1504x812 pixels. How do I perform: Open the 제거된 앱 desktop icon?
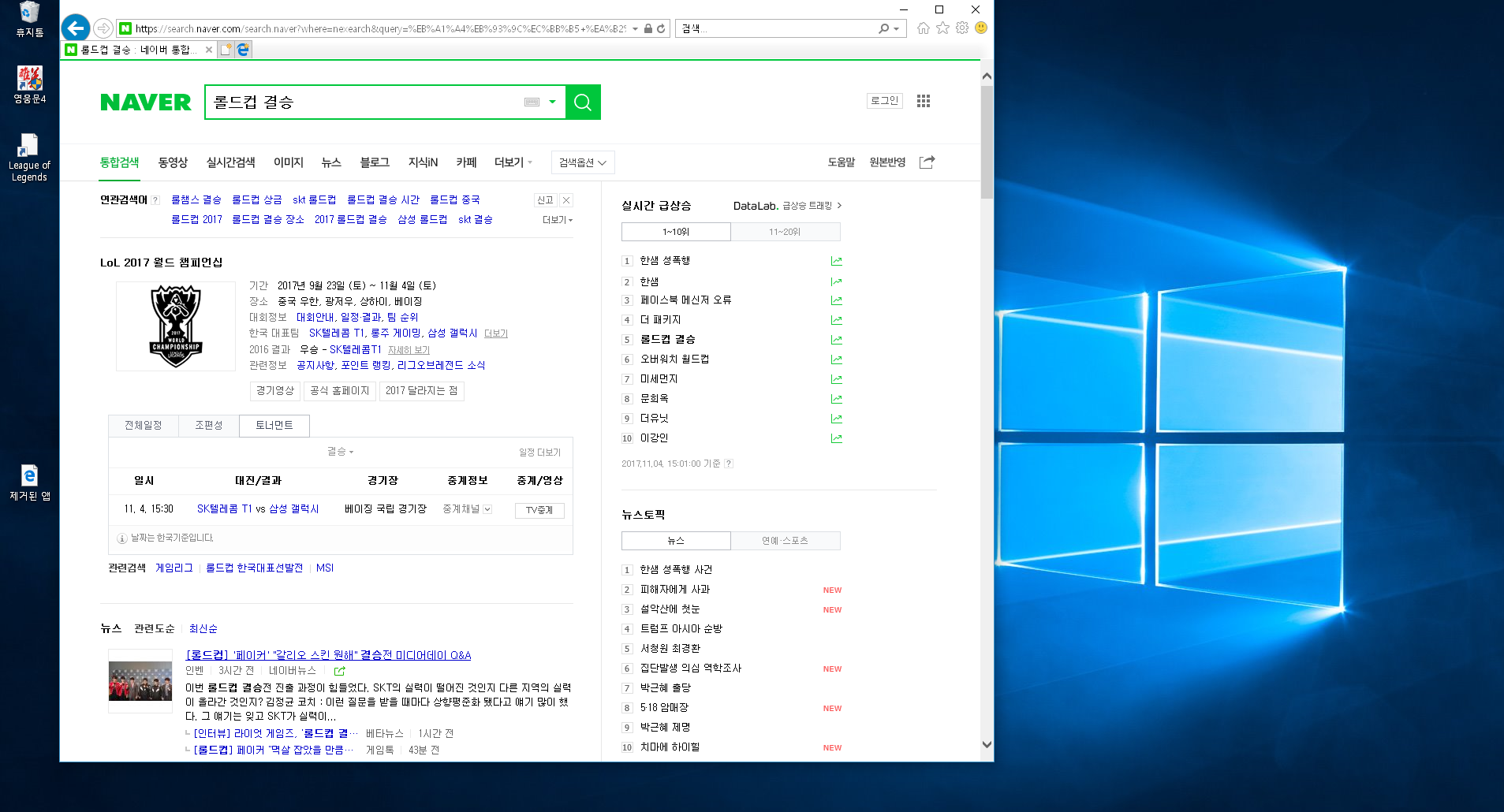click(x=30, y=482)
